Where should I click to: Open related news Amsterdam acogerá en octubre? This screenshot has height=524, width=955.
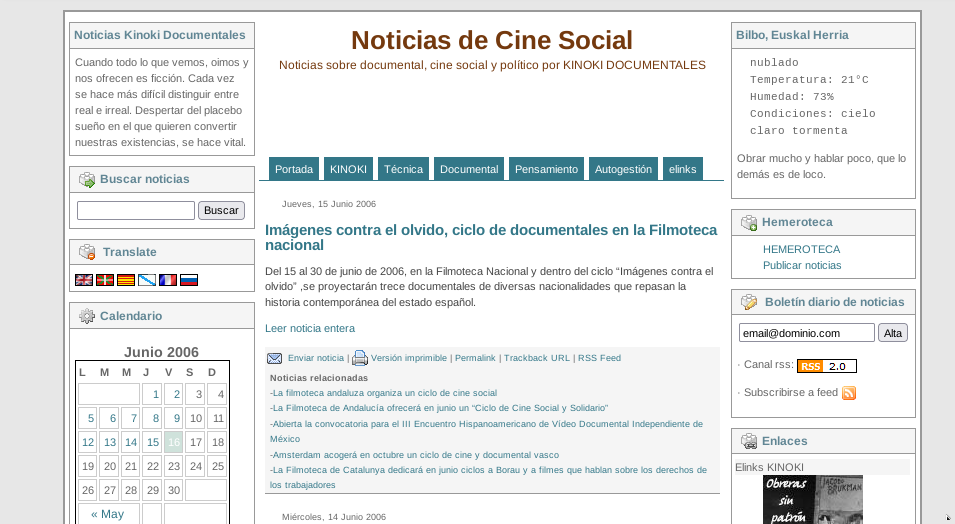pyautogui.click(x=414, y=455)
